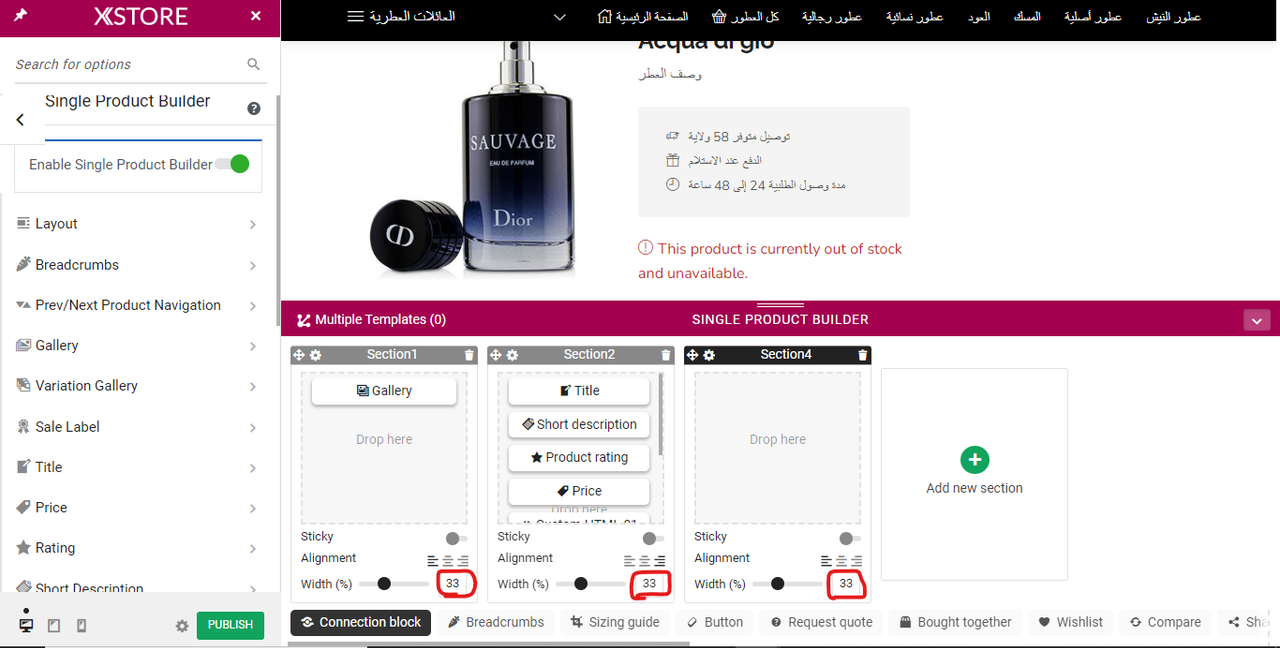This screenshot has width=1280, height=648.
Task: Open the settings gear beside Publish
Action: (x=182, y=626)
